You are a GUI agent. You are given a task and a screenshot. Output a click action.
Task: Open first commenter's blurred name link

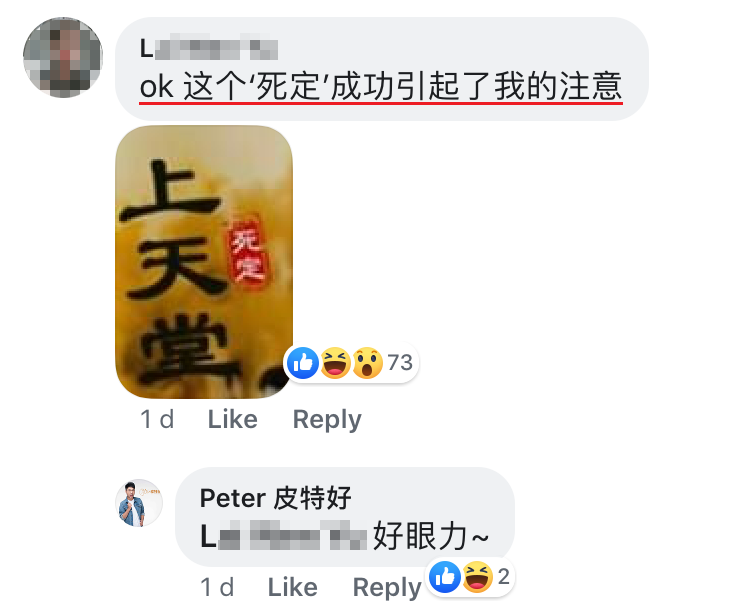209,48
